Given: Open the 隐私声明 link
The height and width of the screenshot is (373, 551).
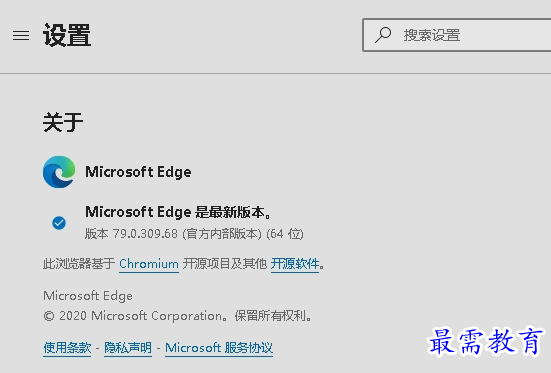Looking at the screenshot, I should 128,348.
